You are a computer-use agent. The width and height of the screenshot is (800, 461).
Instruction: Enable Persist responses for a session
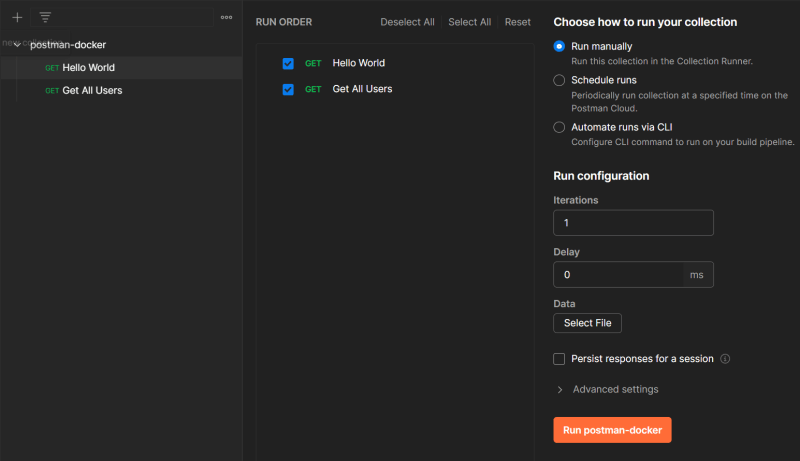[x=559, y=359]
